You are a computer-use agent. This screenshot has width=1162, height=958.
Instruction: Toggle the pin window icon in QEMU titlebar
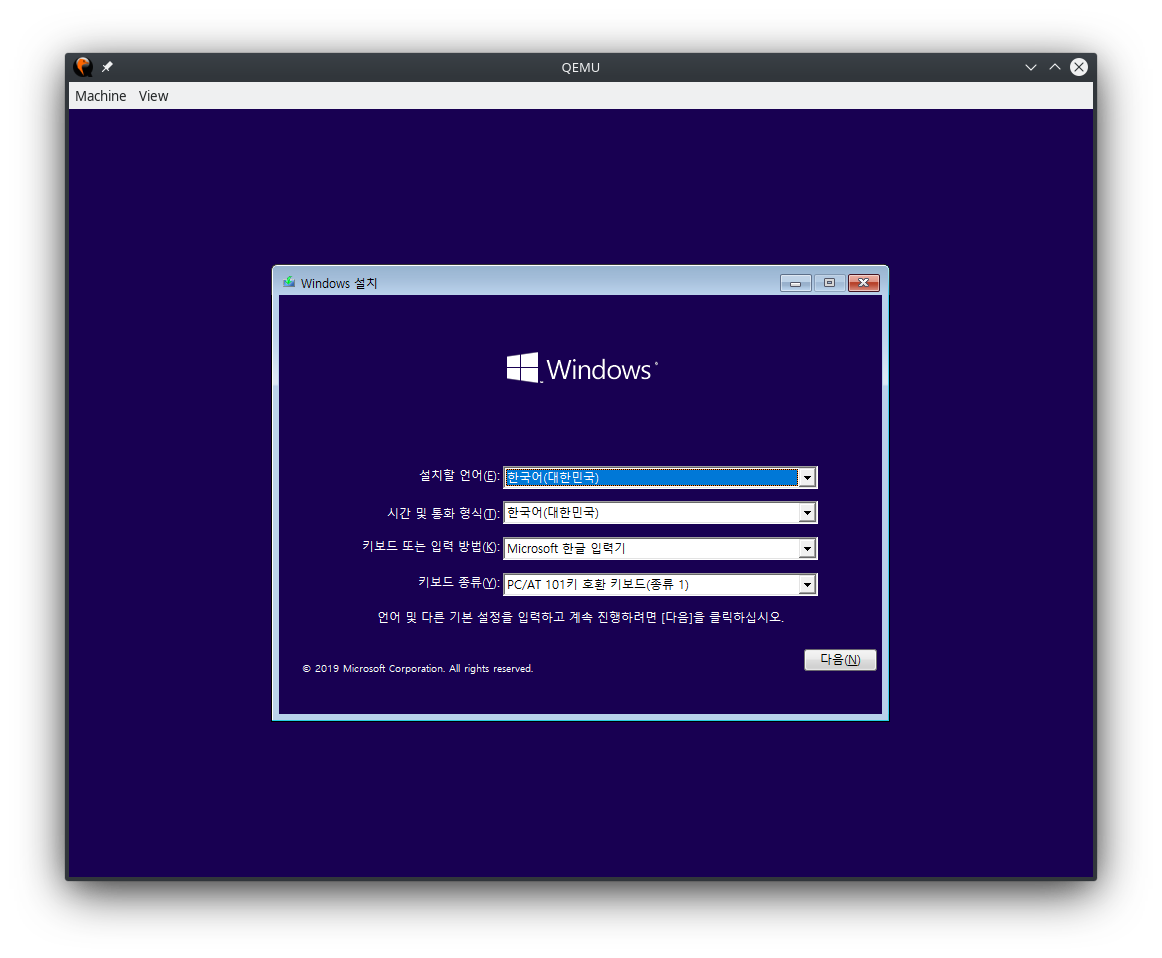click(x=107, y=67)
